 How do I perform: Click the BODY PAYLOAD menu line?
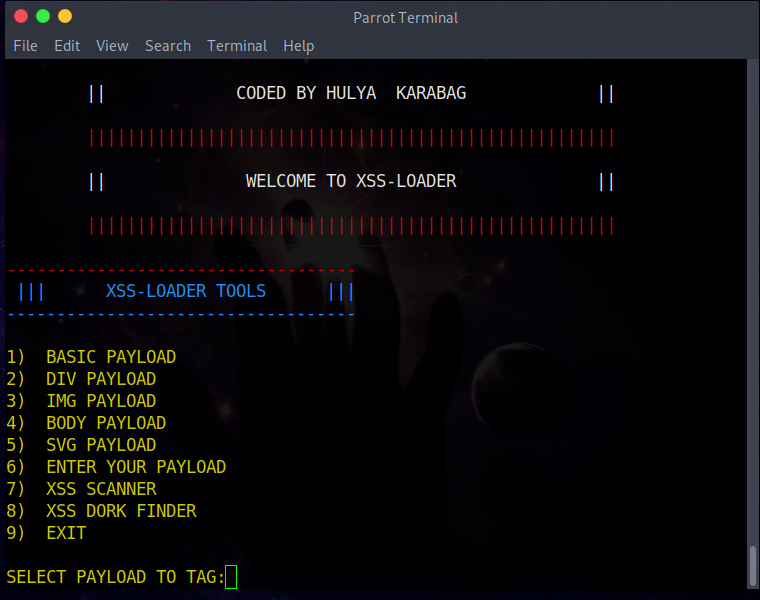(86, 423)
